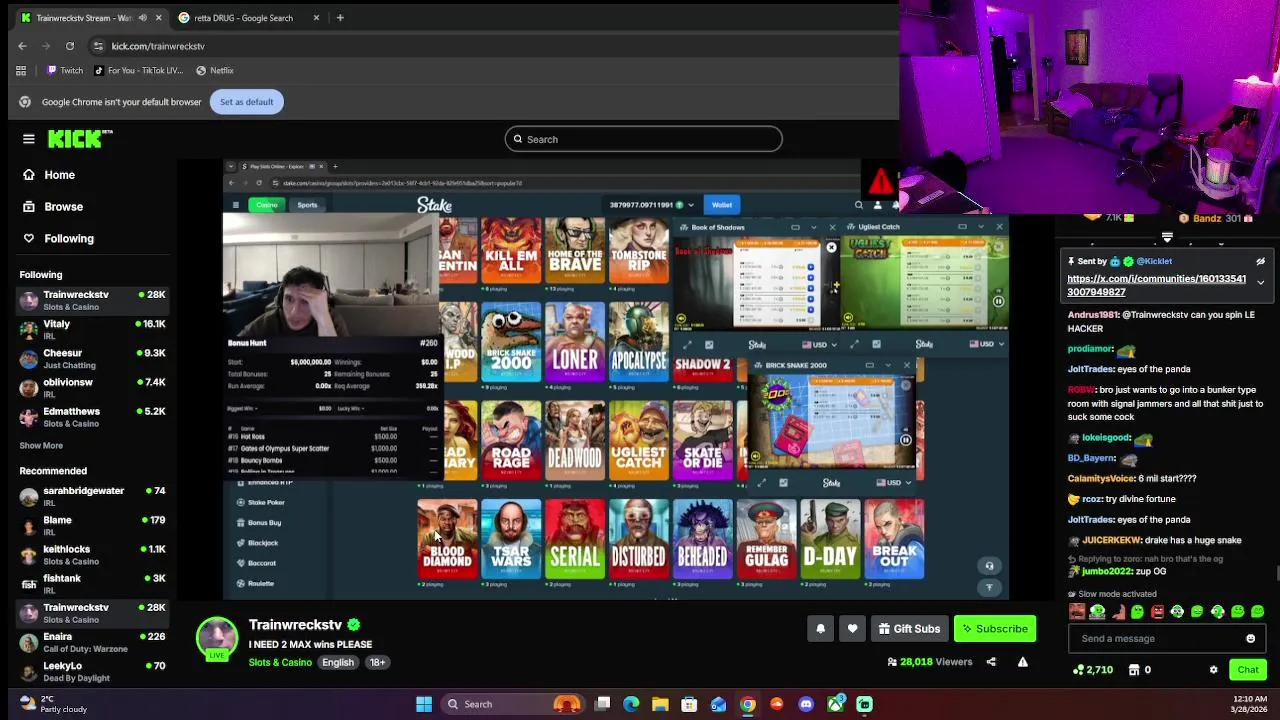Hide the pinned Kicklet message
The height and width of the screenshot is (720, 1280).
pos(1260,261)
